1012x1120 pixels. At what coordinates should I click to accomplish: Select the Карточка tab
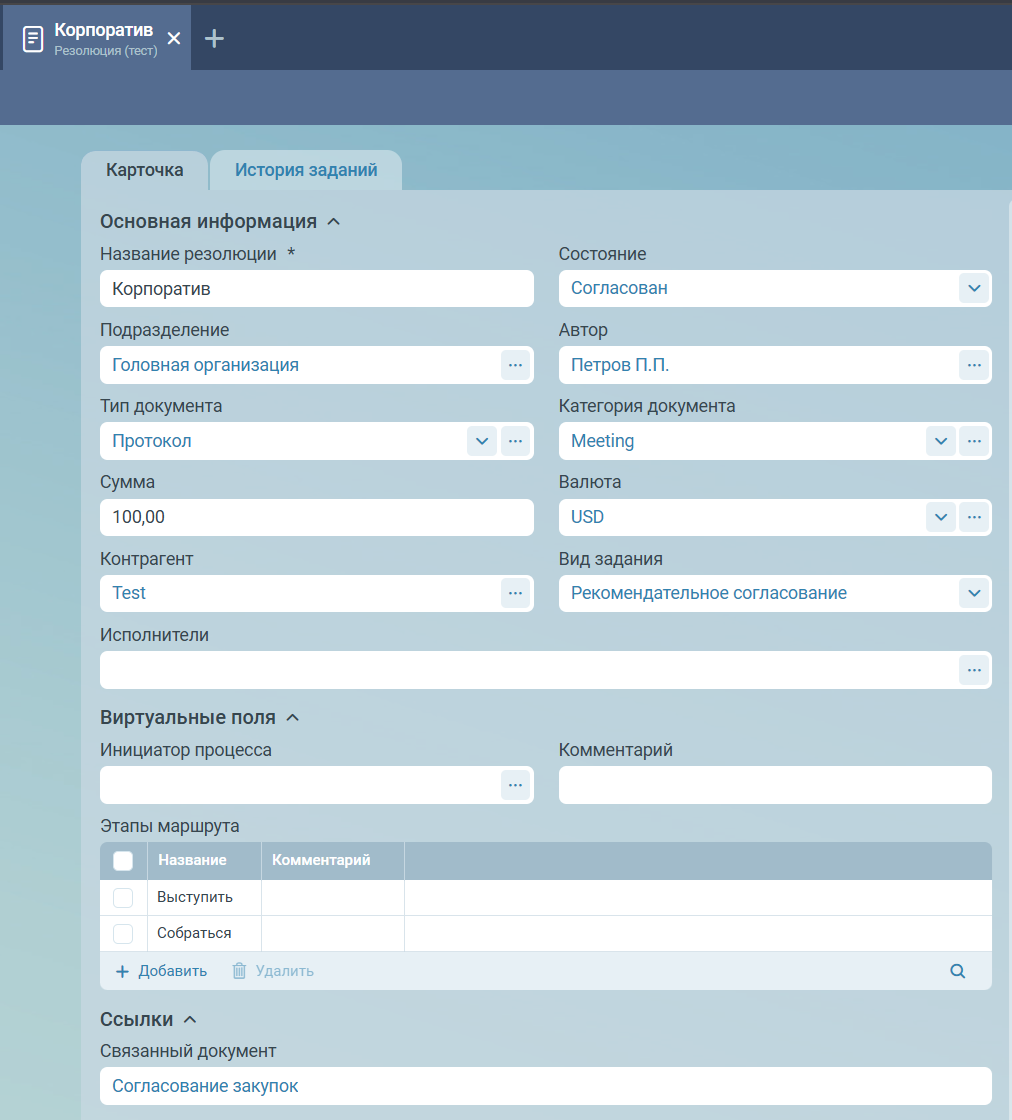145,170
